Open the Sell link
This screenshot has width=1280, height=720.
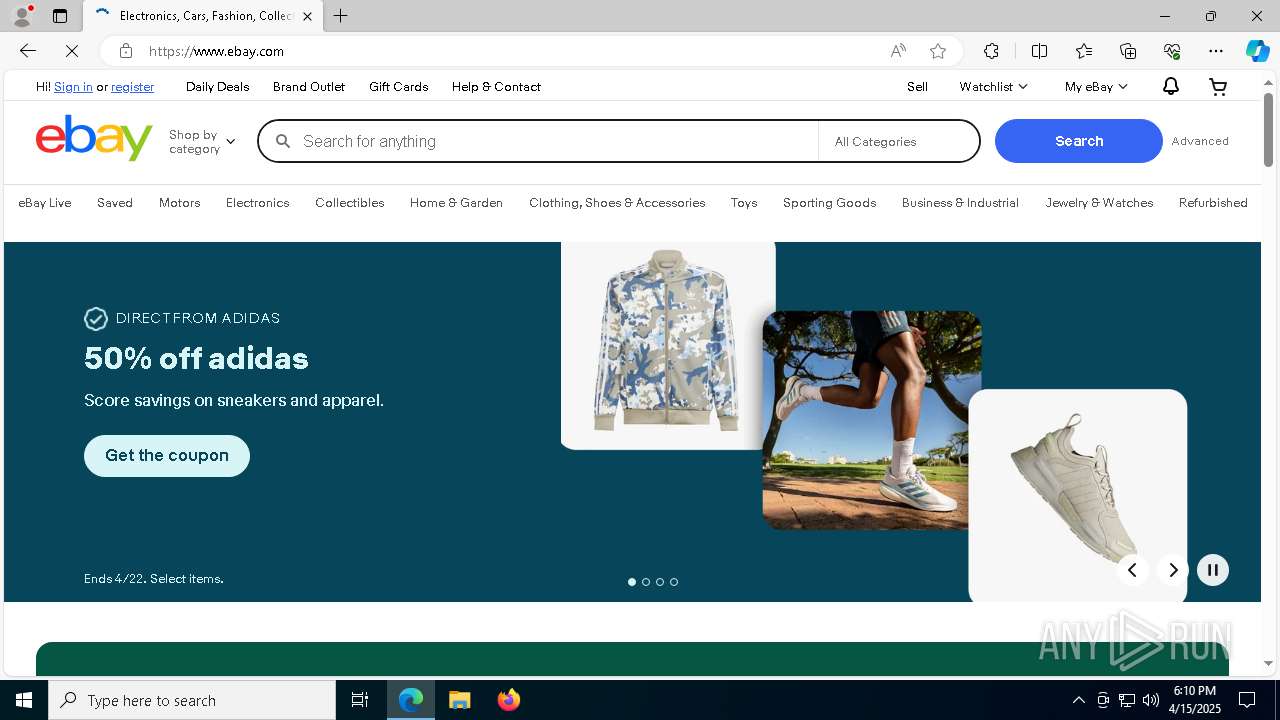(917, 87)
